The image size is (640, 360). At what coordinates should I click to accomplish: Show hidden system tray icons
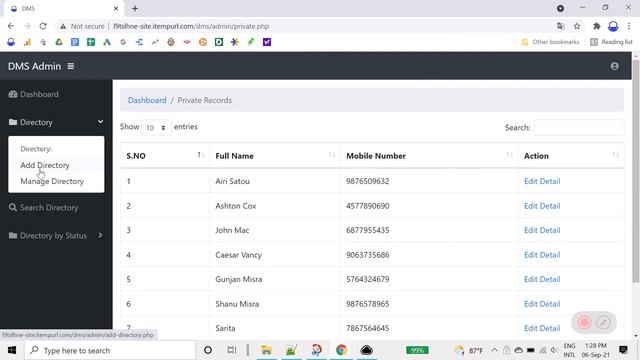(x=494, y=350)
